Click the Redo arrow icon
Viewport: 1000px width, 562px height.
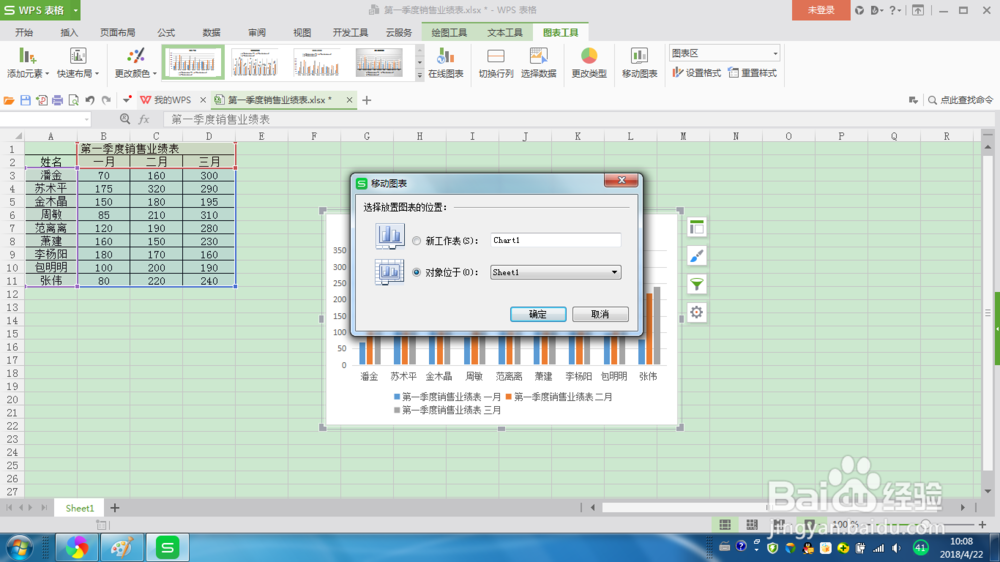click(x=107, y=100)
